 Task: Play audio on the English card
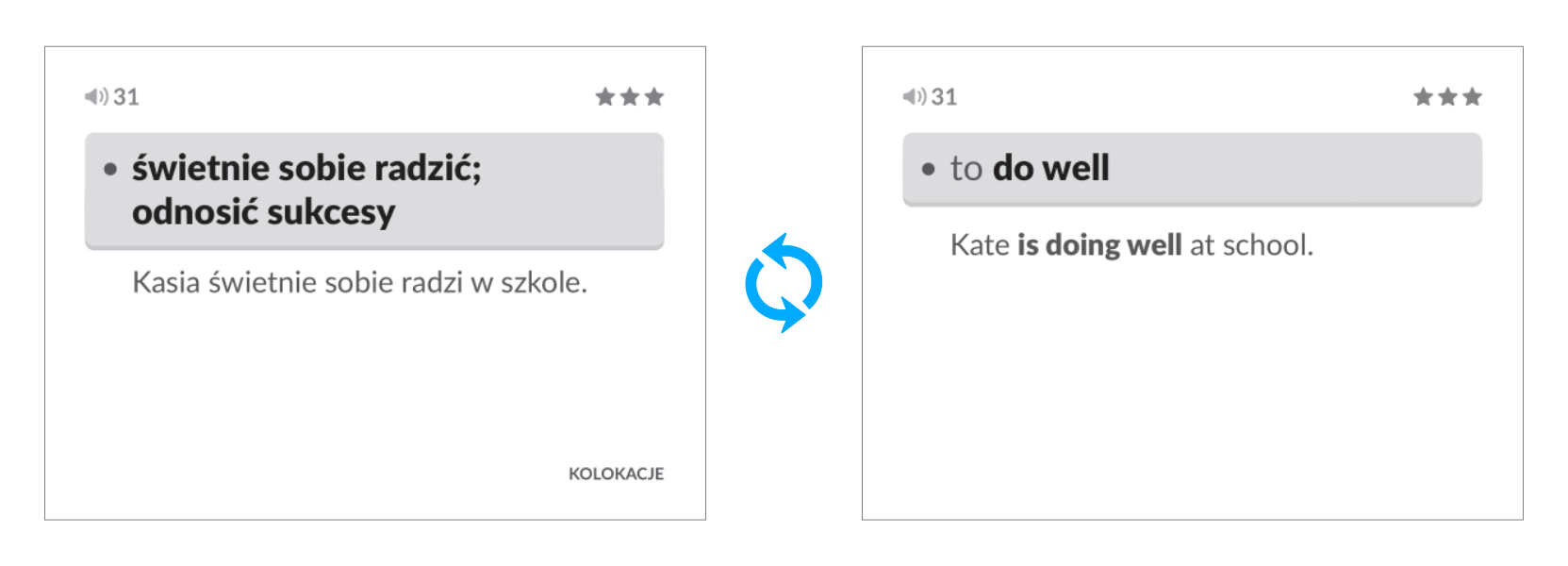click(915, 96)
